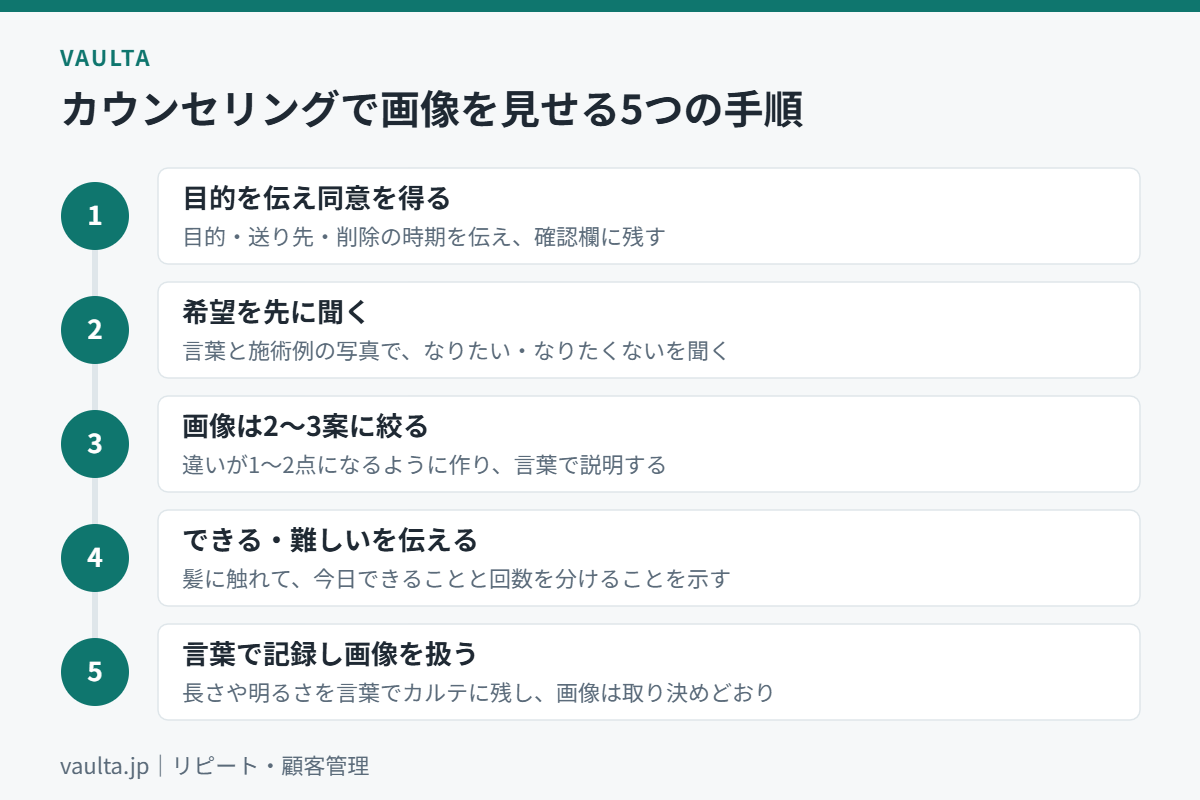Click the step 2 number circle
Image resolution: width=1200 pixels, height=800 pixels.
95,330
